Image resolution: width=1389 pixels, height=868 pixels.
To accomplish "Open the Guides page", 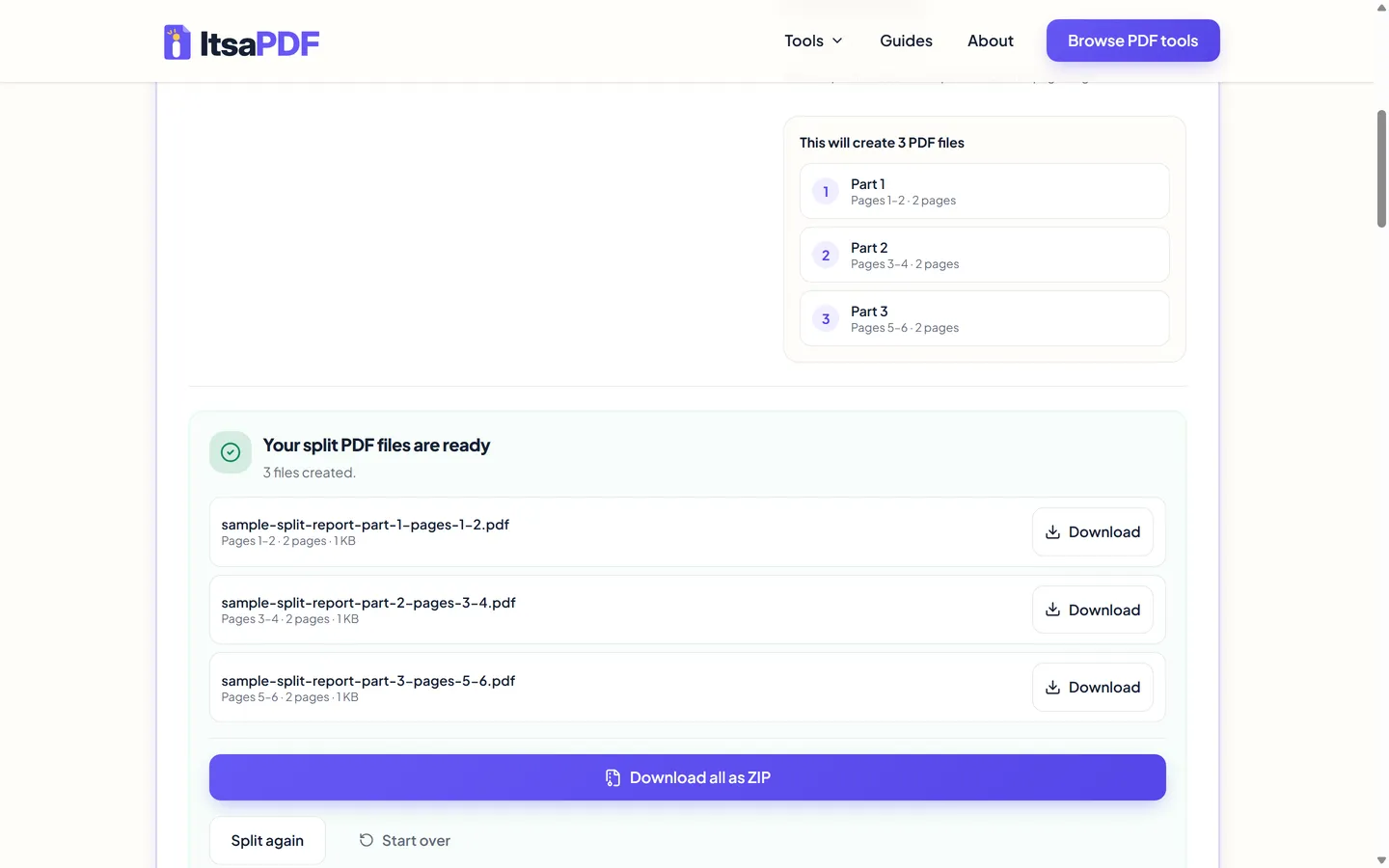I will click(906, 41).
